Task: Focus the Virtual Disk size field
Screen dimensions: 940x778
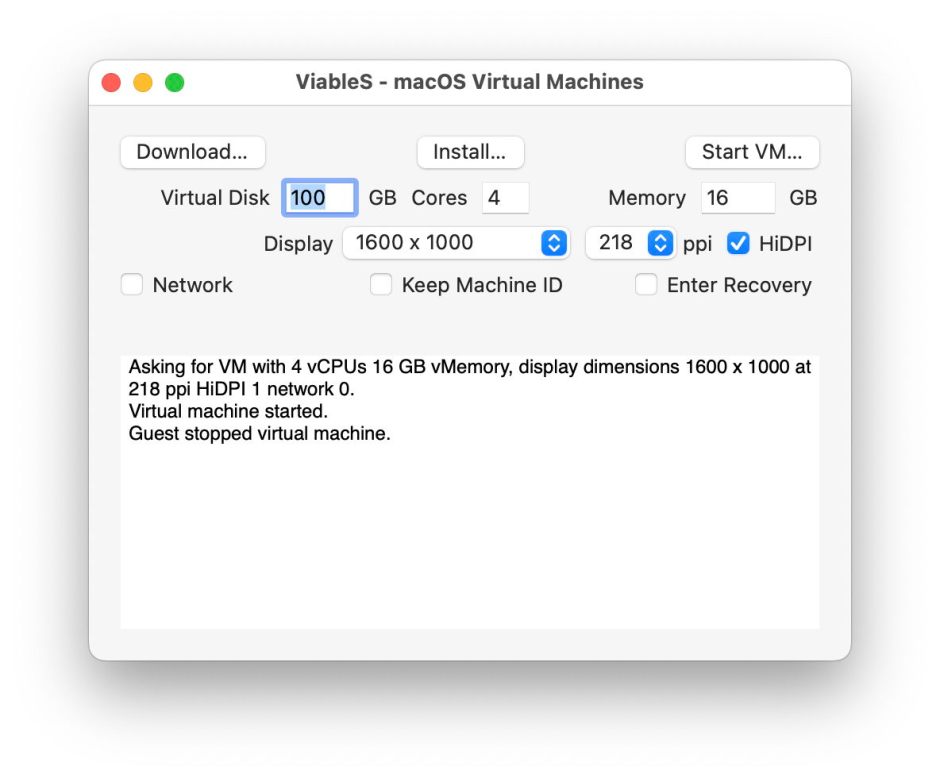Action: pyautogui.click(x=320, y=198)
